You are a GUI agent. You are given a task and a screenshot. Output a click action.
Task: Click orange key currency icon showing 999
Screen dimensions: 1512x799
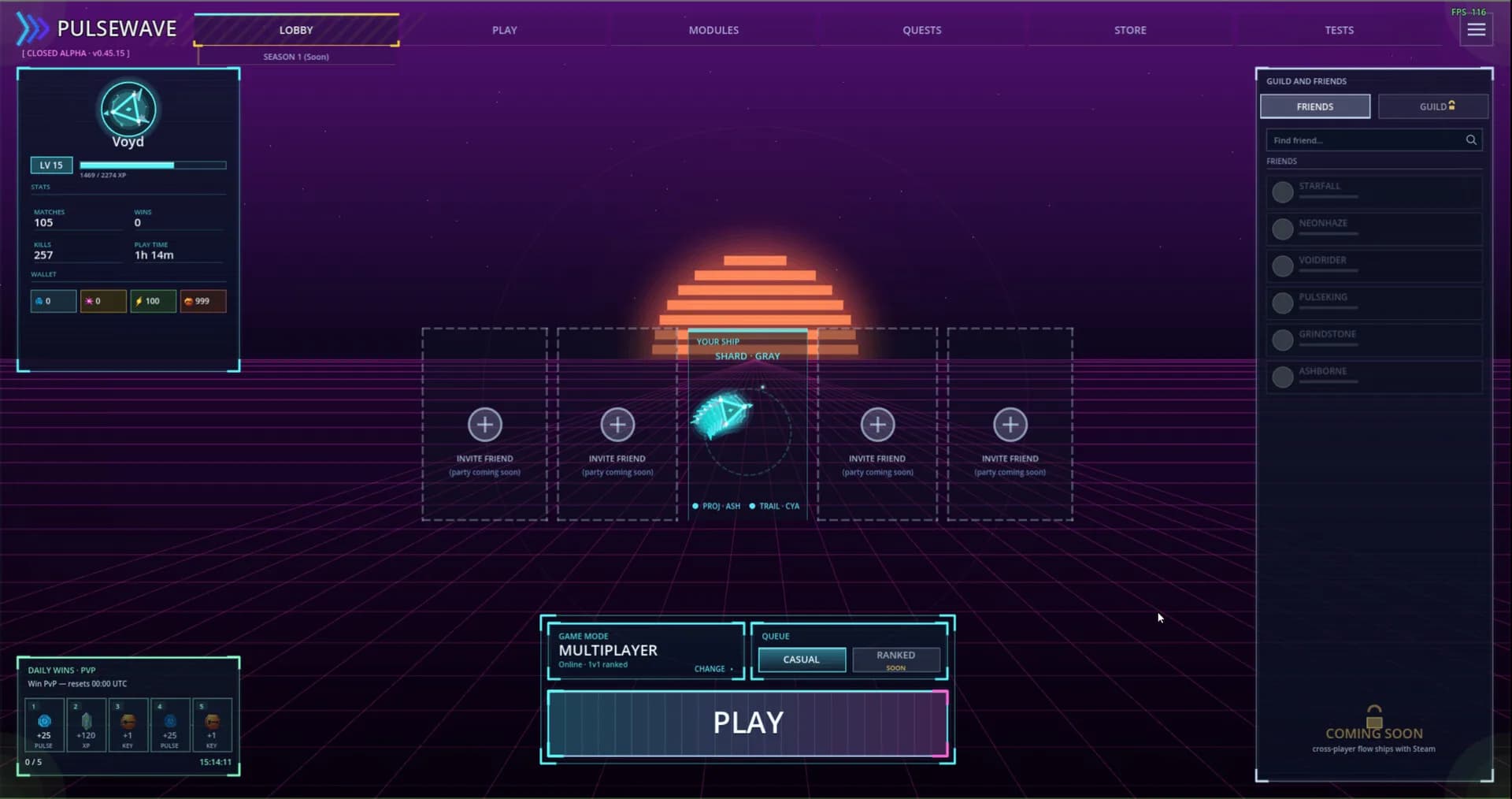tap(188, 301)
